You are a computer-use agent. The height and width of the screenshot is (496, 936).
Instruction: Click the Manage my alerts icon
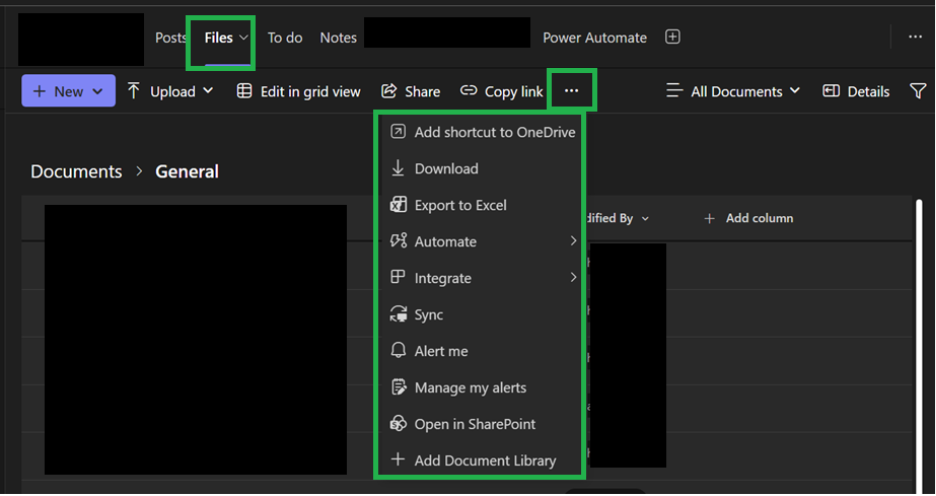(x=398, y=387)
